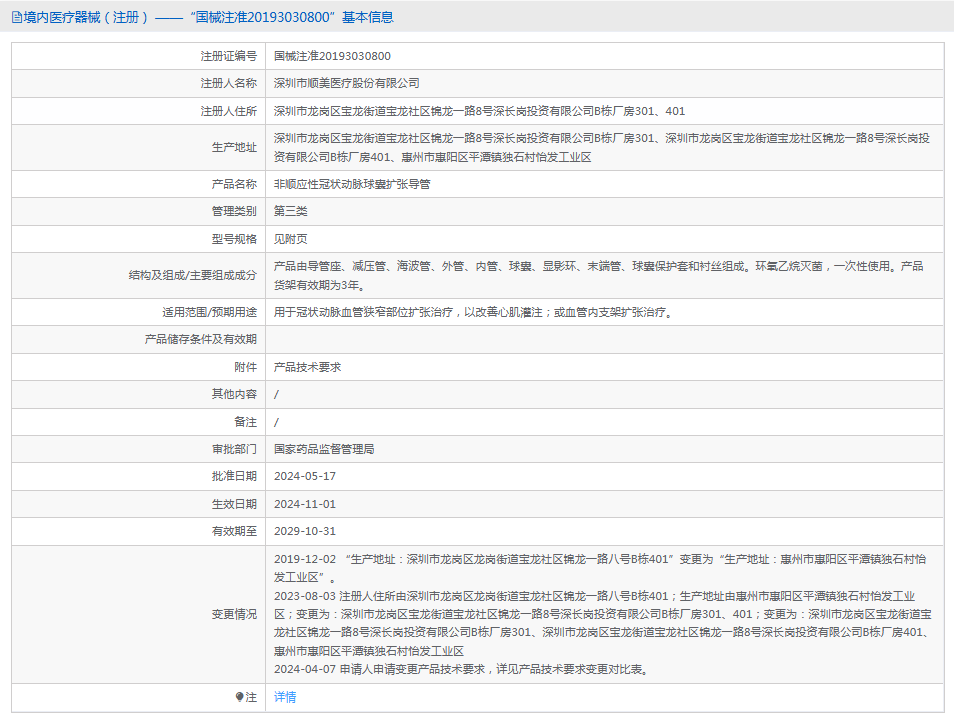Click the 注册人住所 label
The height and width of the screenshot is (718, 954).
click(x=229, y=111)
